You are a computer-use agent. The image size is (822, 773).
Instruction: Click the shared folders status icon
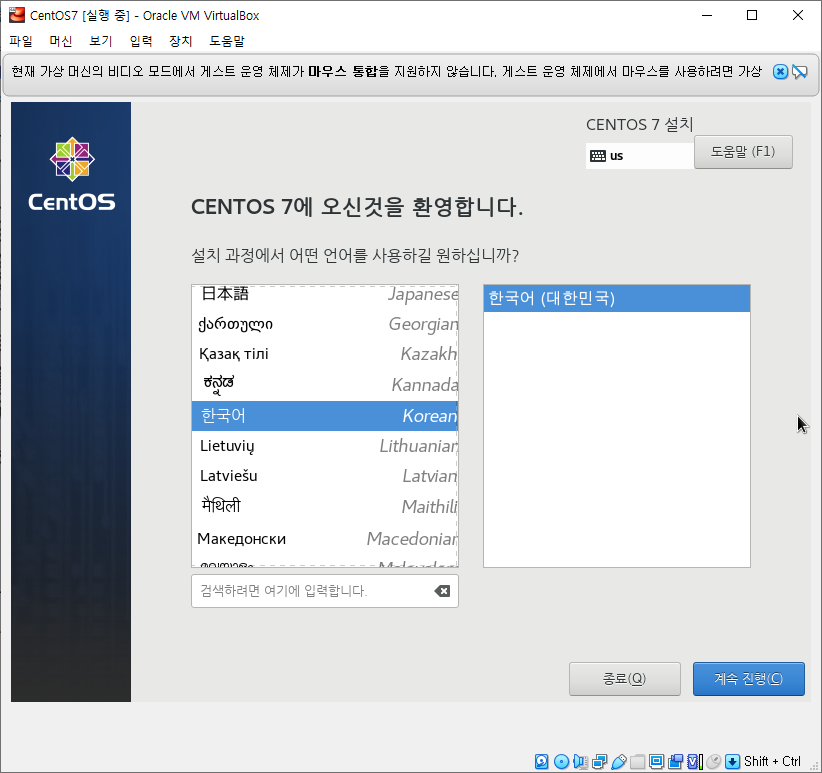click(637, 761)
